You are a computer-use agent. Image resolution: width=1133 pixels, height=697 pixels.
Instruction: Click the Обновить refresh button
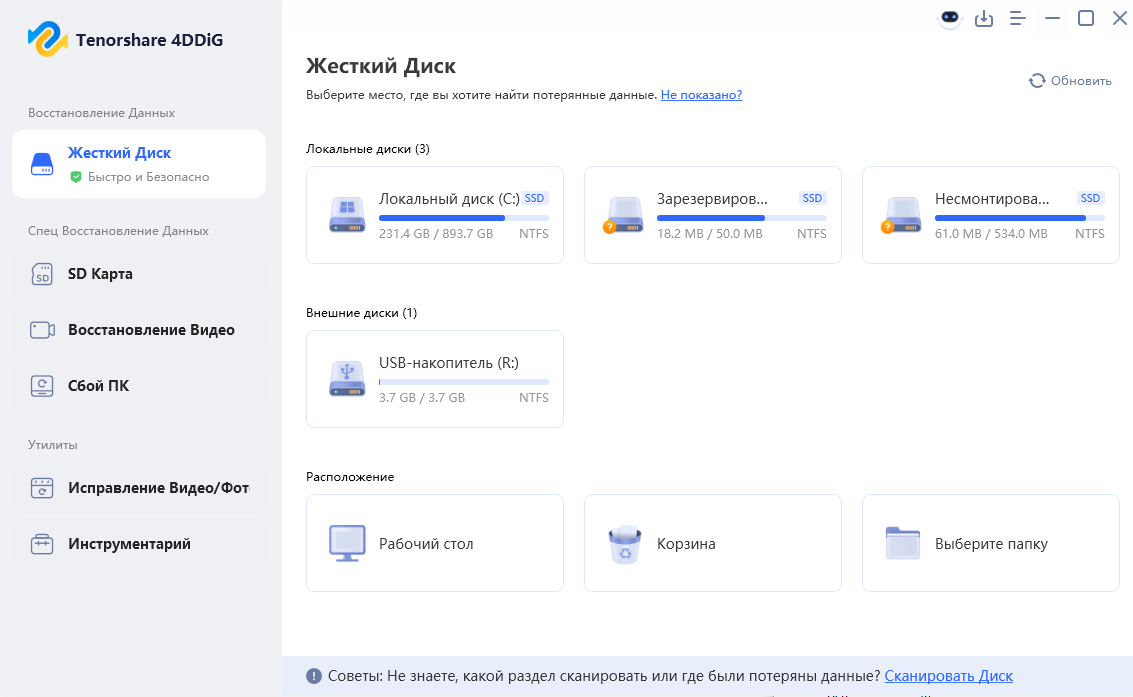(1069, 80)
